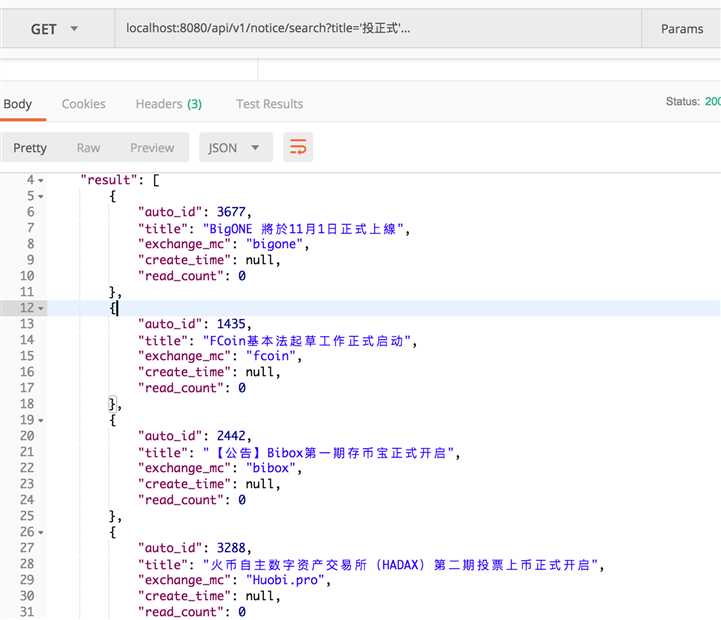Click null create_time value on line 9
Viewport: 721px width, 620px height.
[260, 260]
